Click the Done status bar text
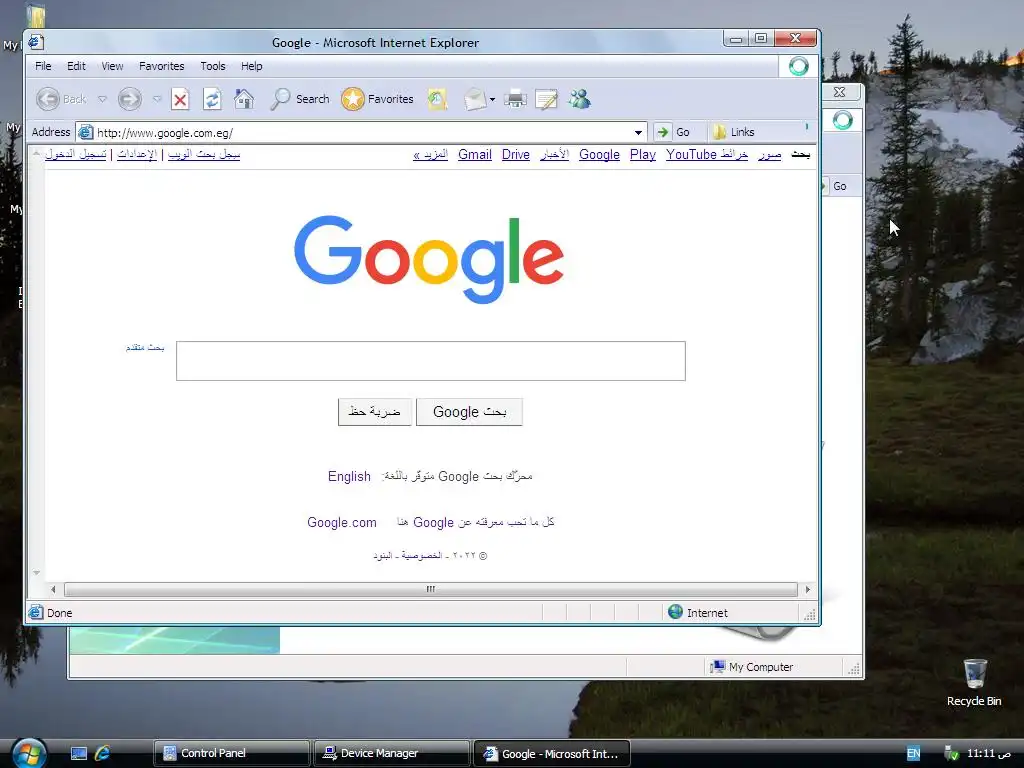 (x=59, y=613)
